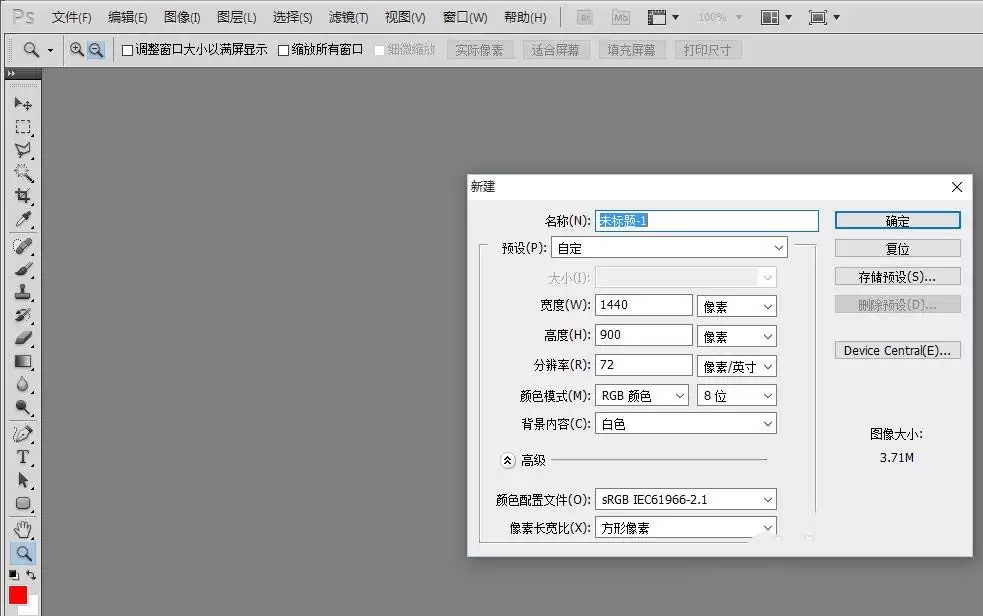Select the Clone Stamp tool
This screenshot has width=983, height=616.
coord(22,292)
